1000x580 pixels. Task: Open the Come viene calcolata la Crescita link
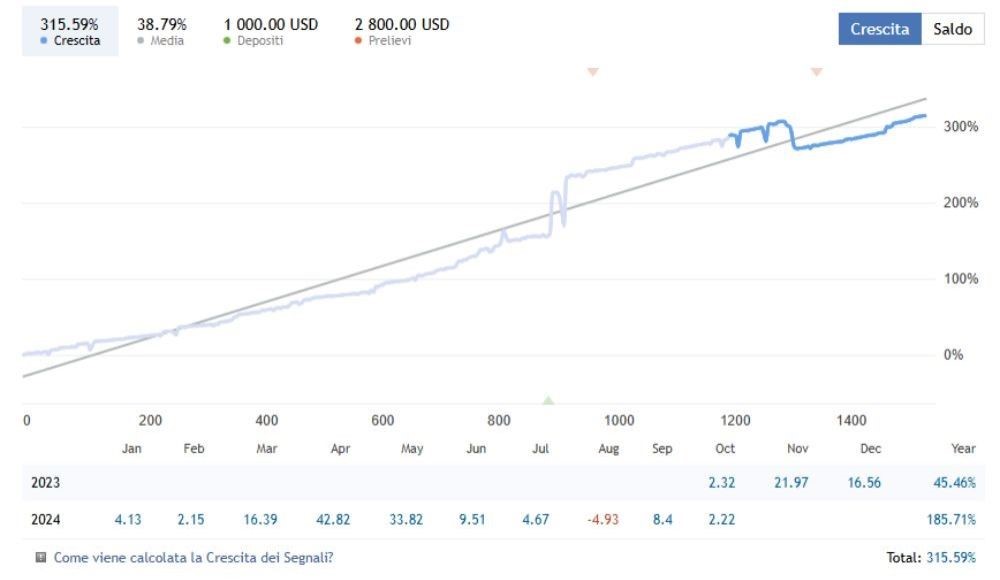[x=193, y=557]
